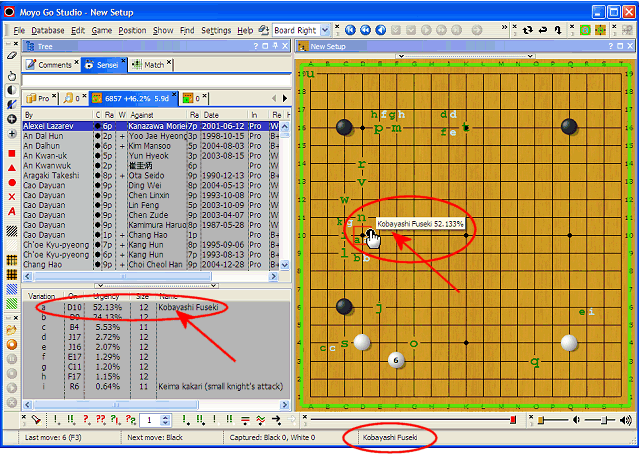Select the red letter A label tool

[12, 211]
